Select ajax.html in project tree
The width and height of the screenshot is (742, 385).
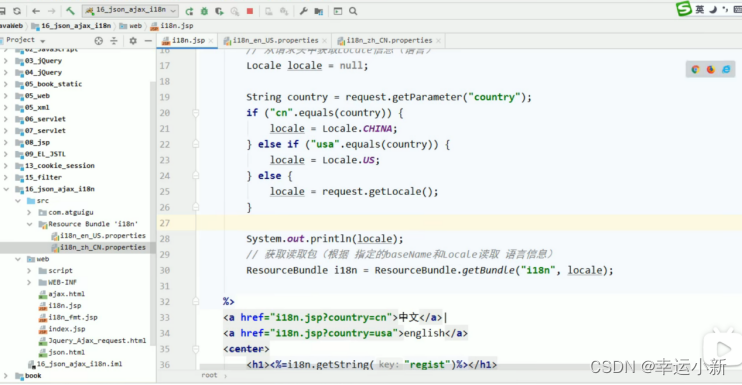(x=62, y=294)
